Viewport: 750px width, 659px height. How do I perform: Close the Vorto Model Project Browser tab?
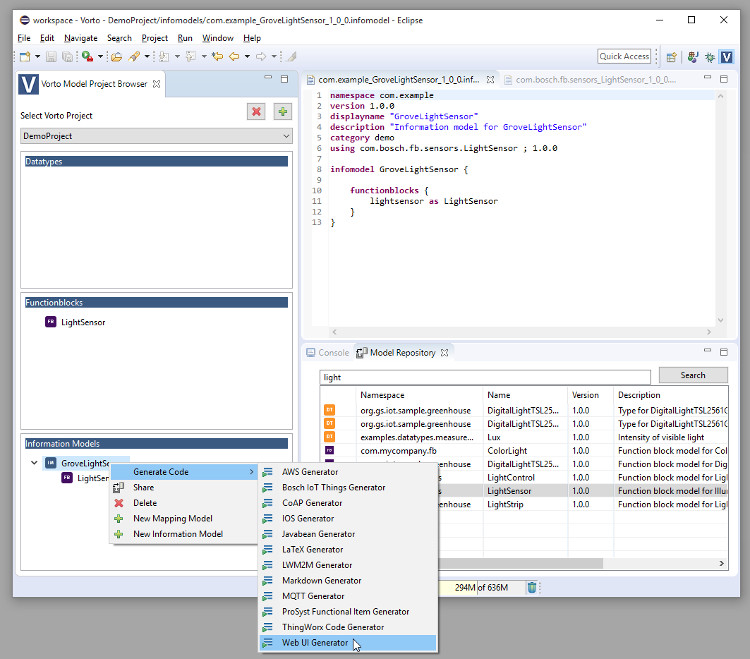[x=156, y=84]
